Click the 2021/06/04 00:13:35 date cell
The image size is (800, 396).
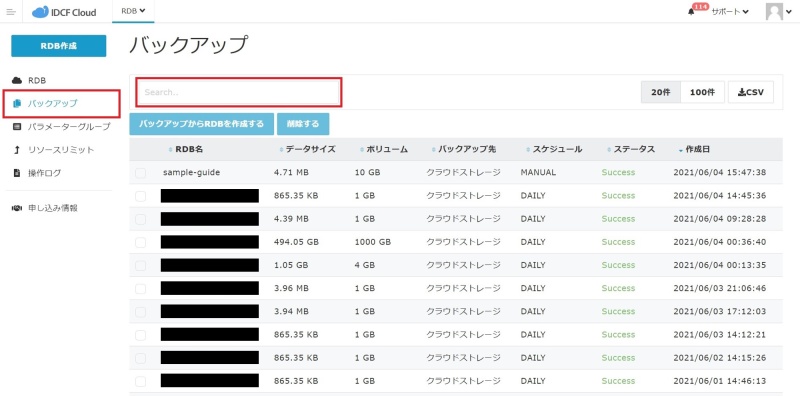coord(720,265)
